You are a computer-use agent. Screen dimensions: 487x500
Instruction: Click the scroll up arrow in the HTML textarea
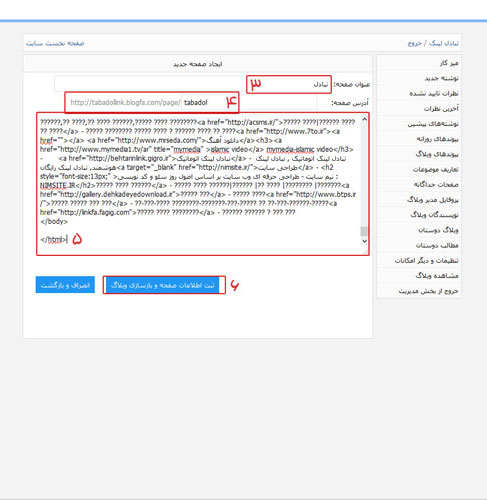coord(364,119)
